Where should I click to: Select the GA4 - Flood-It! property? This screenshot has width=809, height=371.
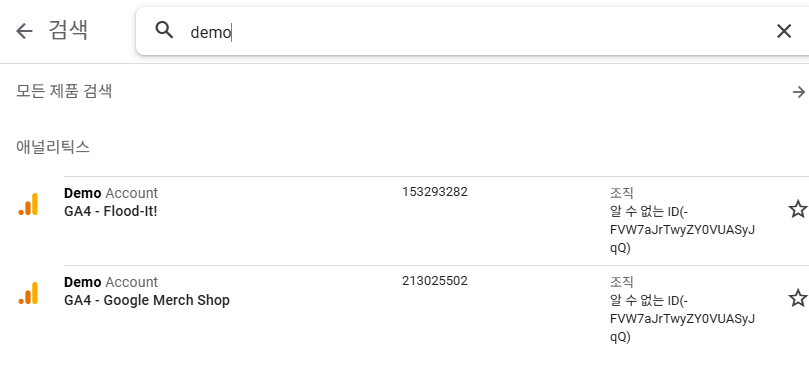[x=110, y=212]
